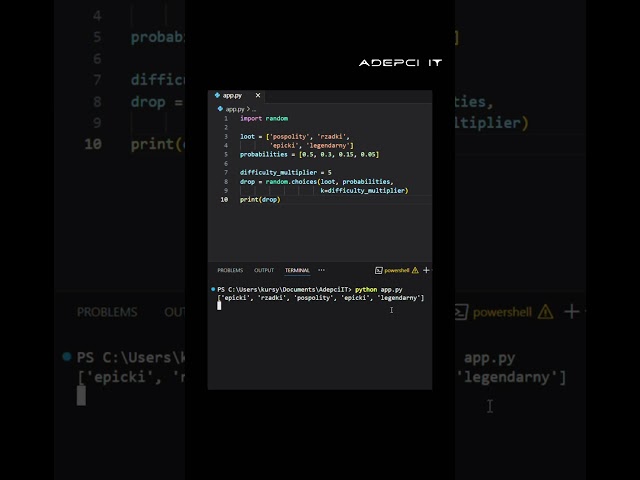This screenshot has height=480, width=640.
Task: Close the app.py editor tab
Action: coord(258,95)
